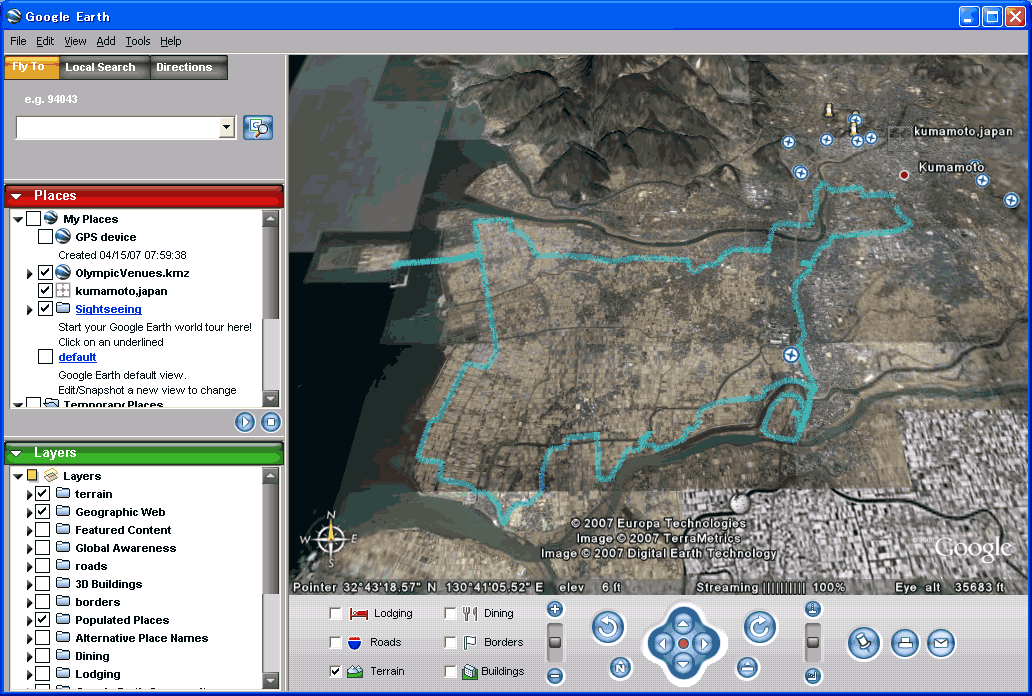Check the Dining box in bottom toolbar
The height and width of the screenshot is (696, 1032).
(450, 613)
